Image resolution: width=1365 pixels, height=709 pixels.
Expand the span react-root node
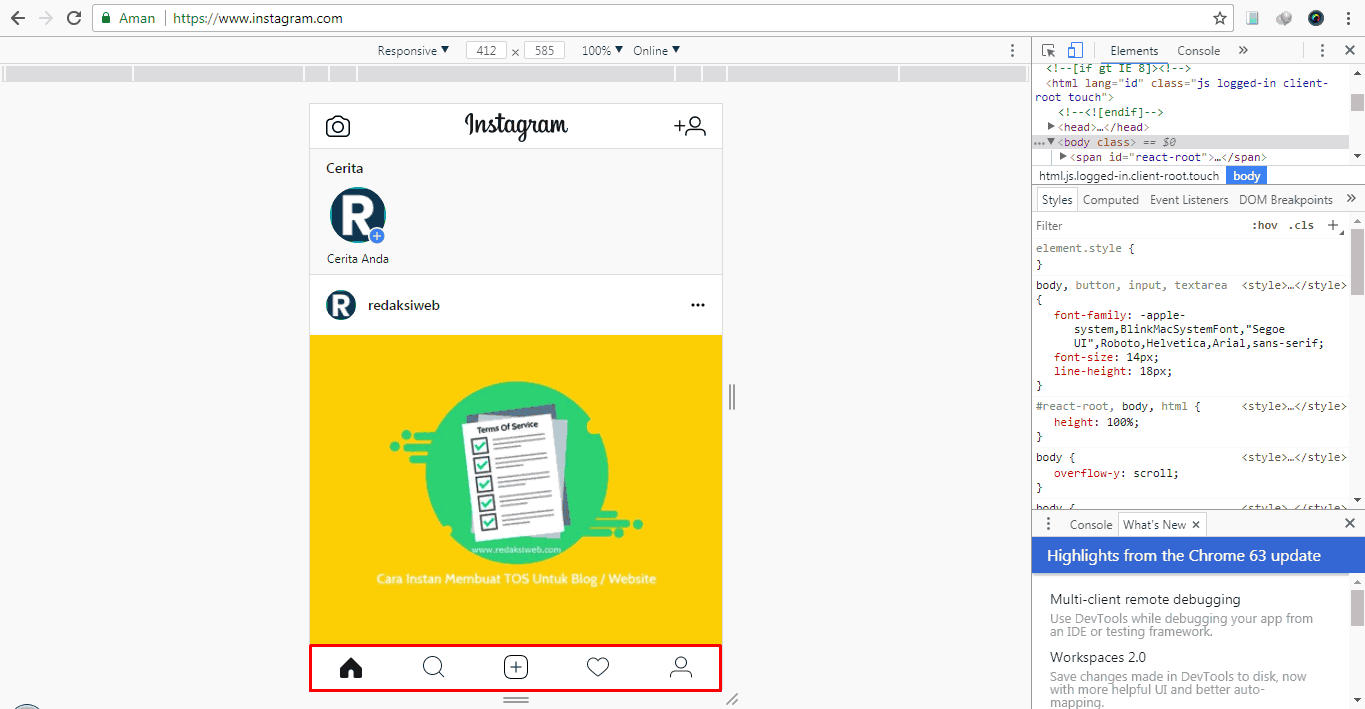(x=1063, y=157)
